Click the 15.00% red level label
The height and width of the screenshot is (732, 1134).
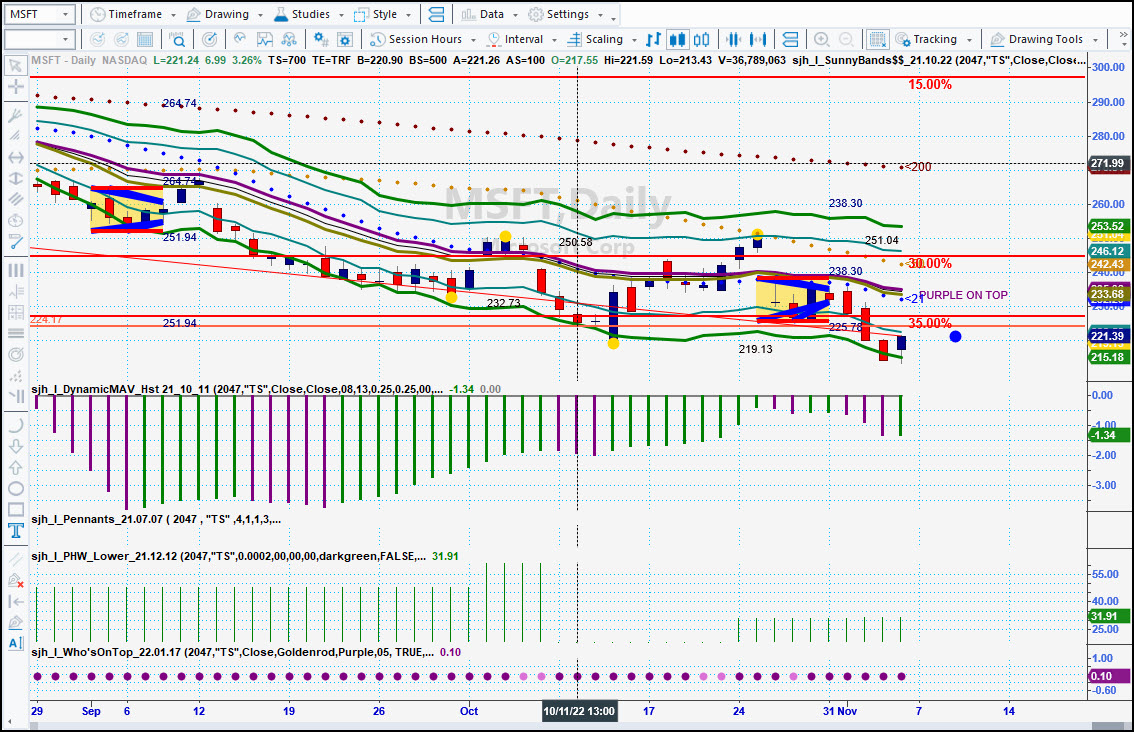(x=930, y=85)
